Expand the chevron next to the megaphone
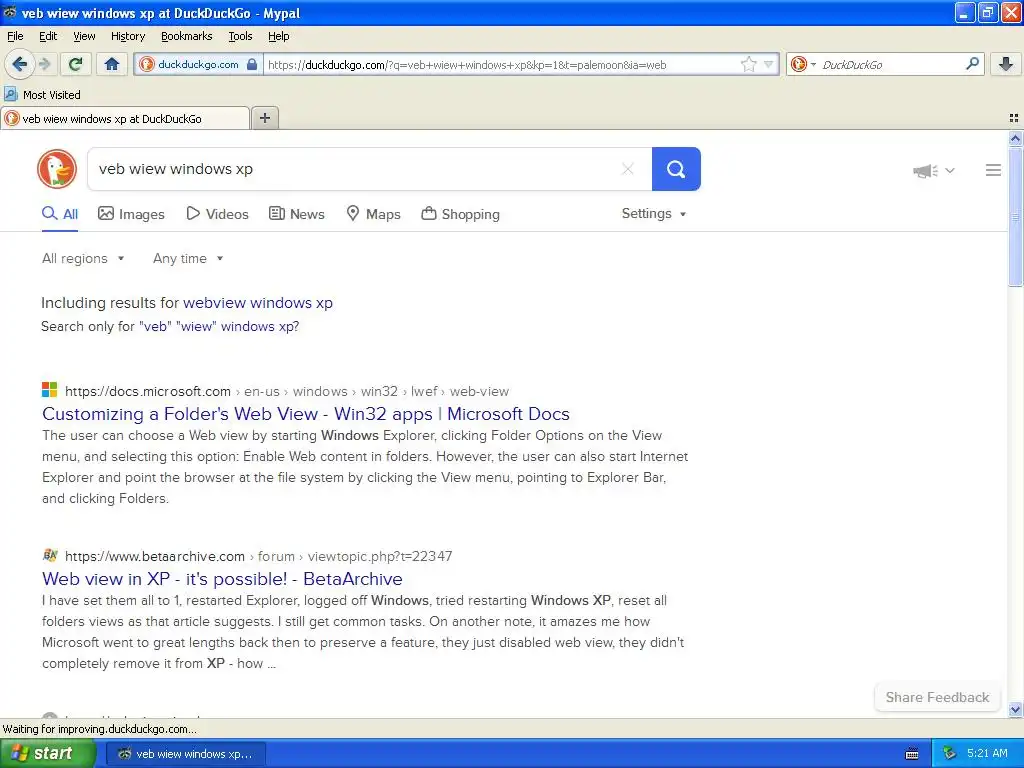Screen dimensions: 1024x768 pyautogui.click(x=950, y=170)
